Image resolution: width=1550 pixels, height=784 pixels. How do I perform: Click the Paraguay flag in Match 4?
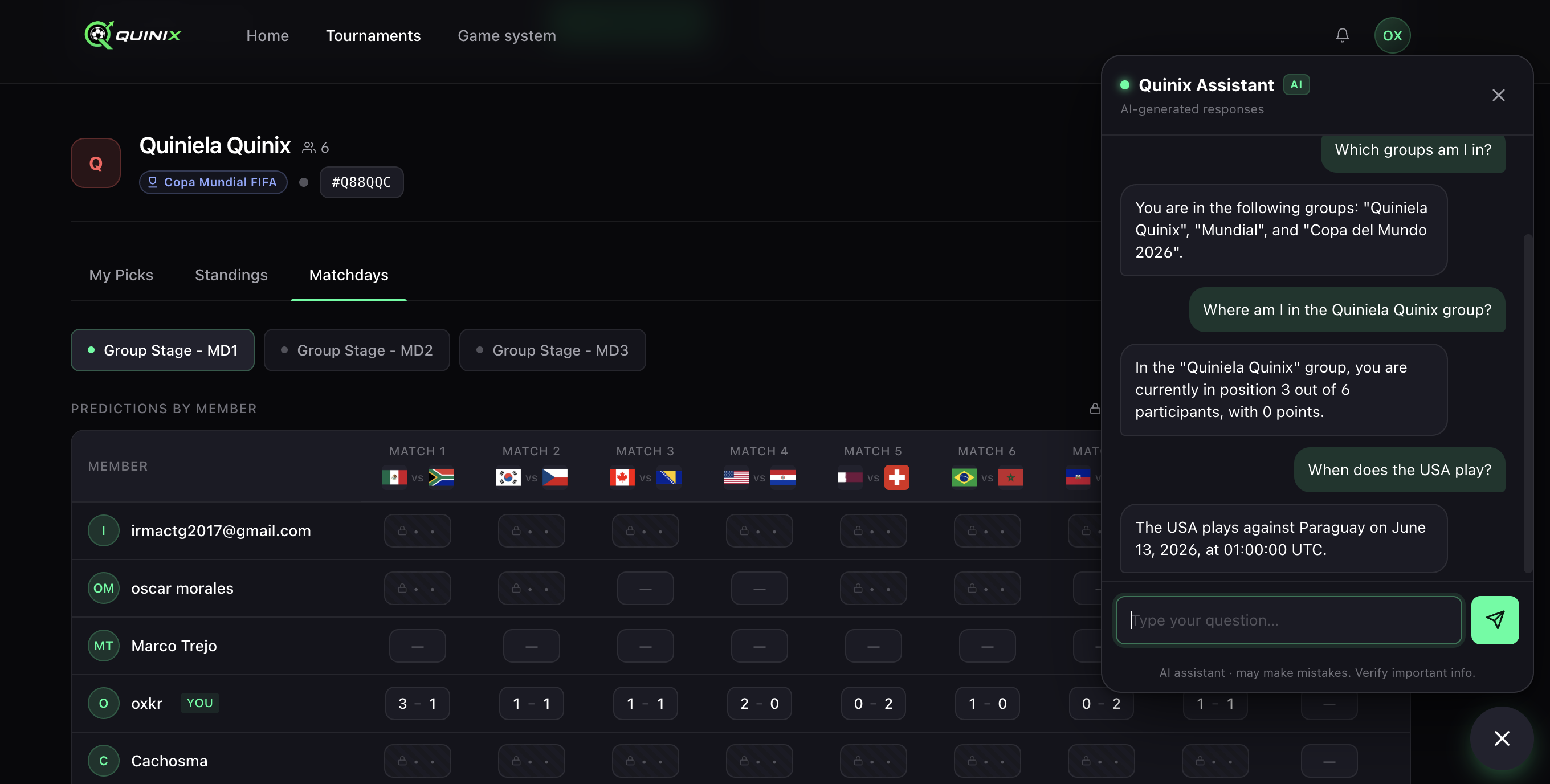point(783,477)
